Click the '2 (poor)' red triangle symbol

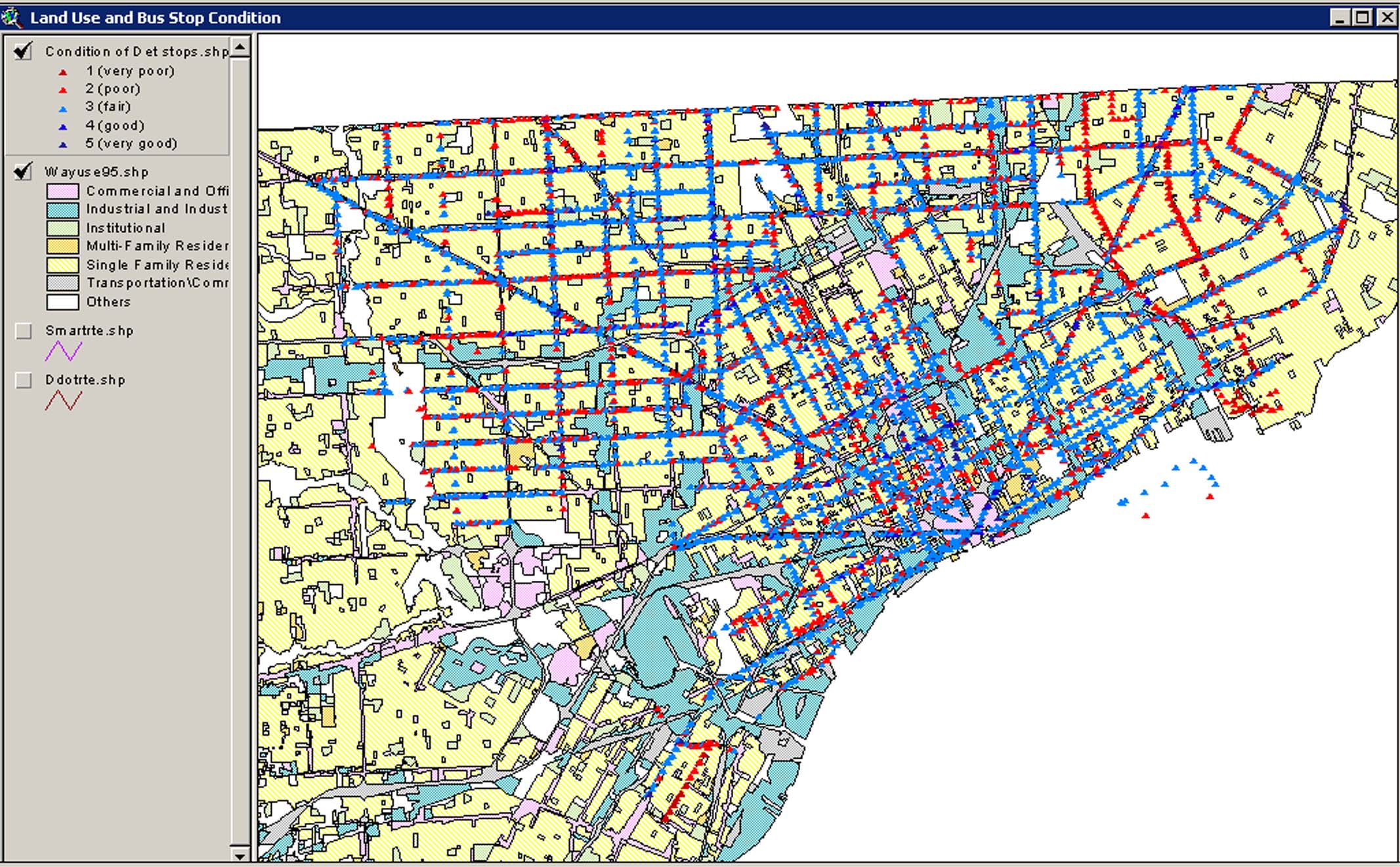63,90
